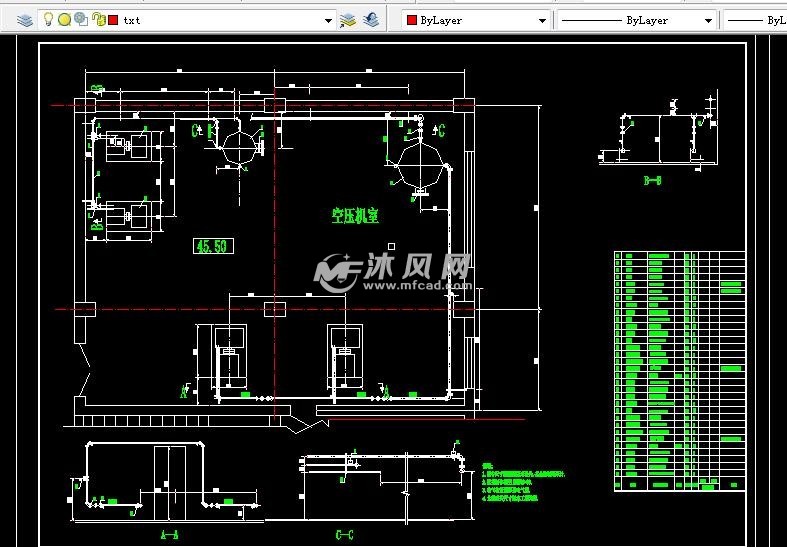787x547 pixels.
Task: Expand the txt layer dropdown list
Action: (x=327, y=20)
